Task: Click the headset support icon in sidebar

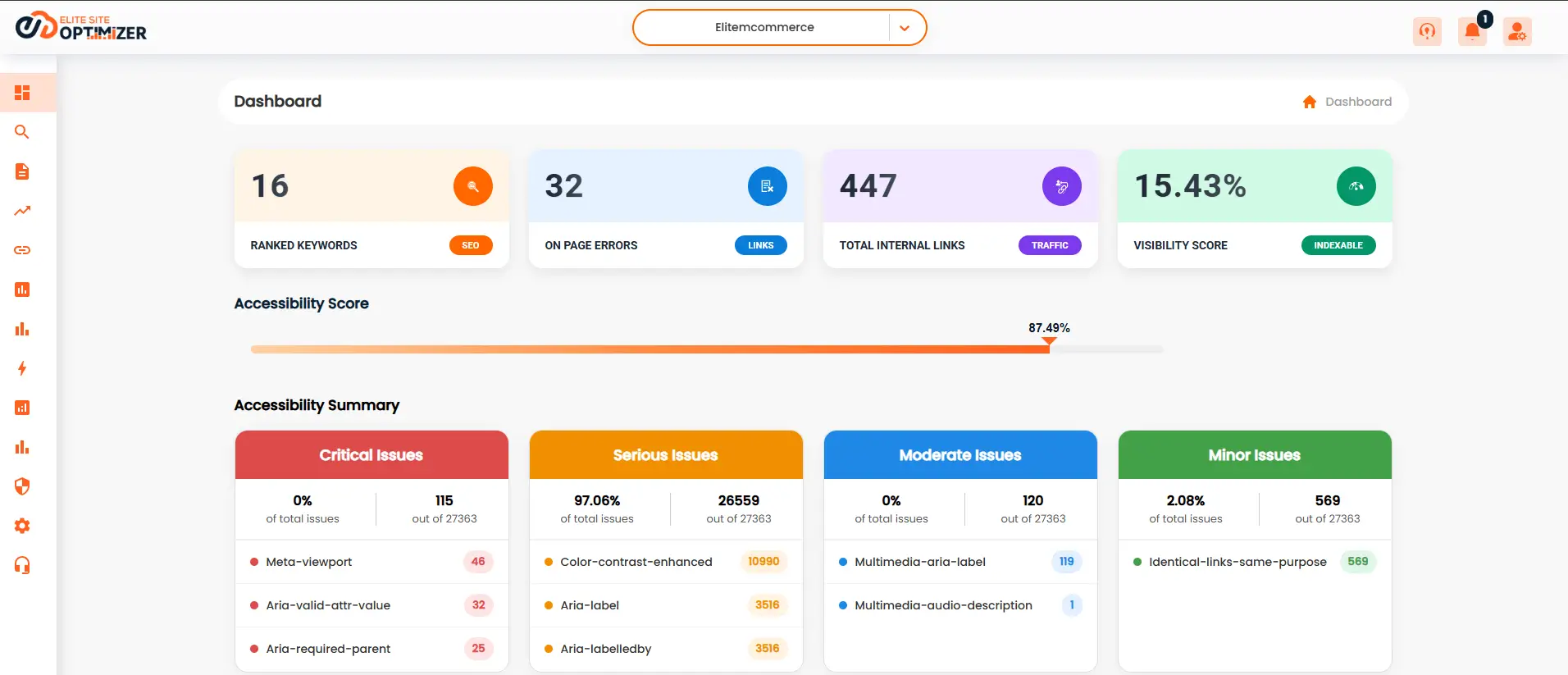Action: click(22, 565)
